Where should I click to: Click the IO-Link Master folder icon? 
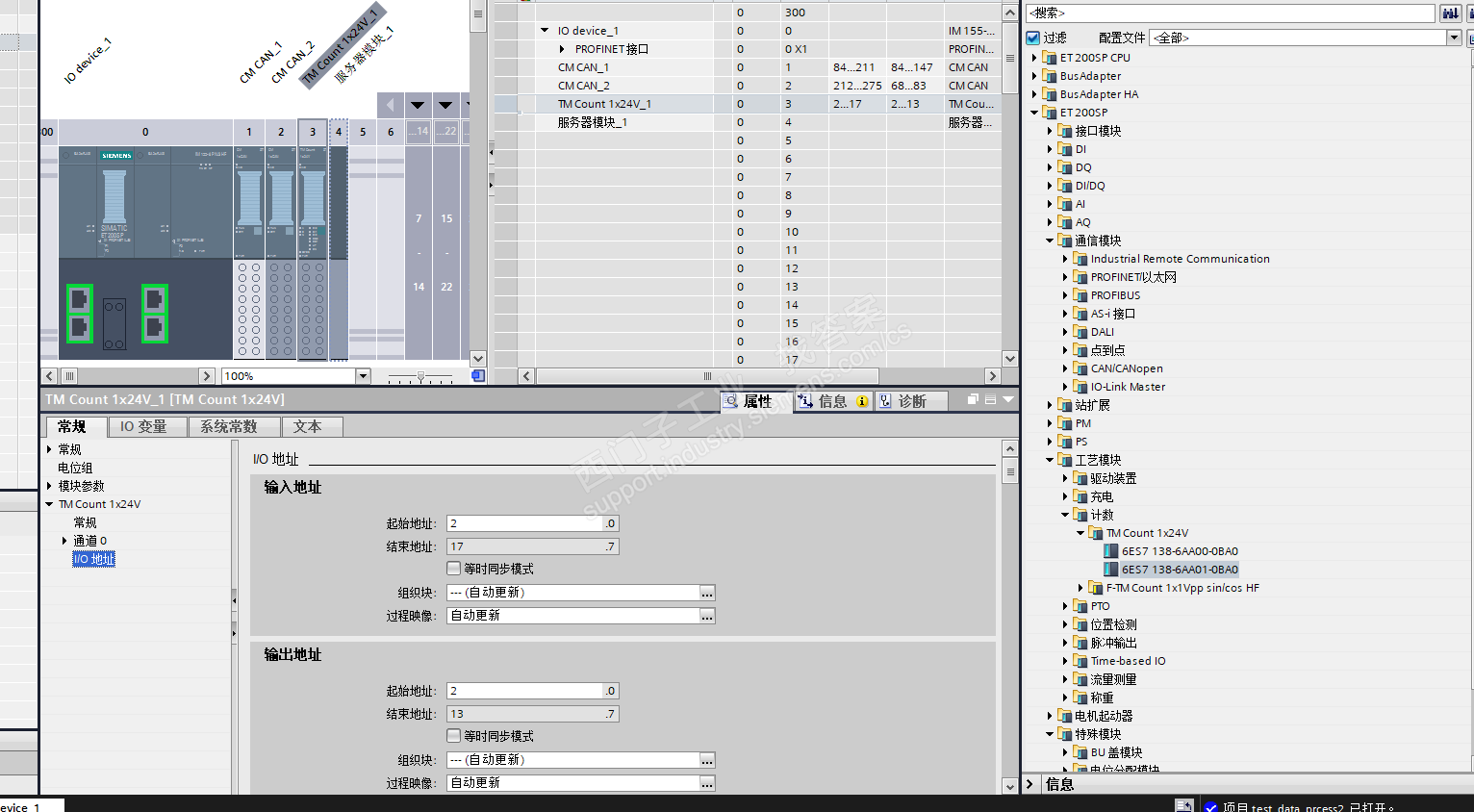click(1080, 387)
